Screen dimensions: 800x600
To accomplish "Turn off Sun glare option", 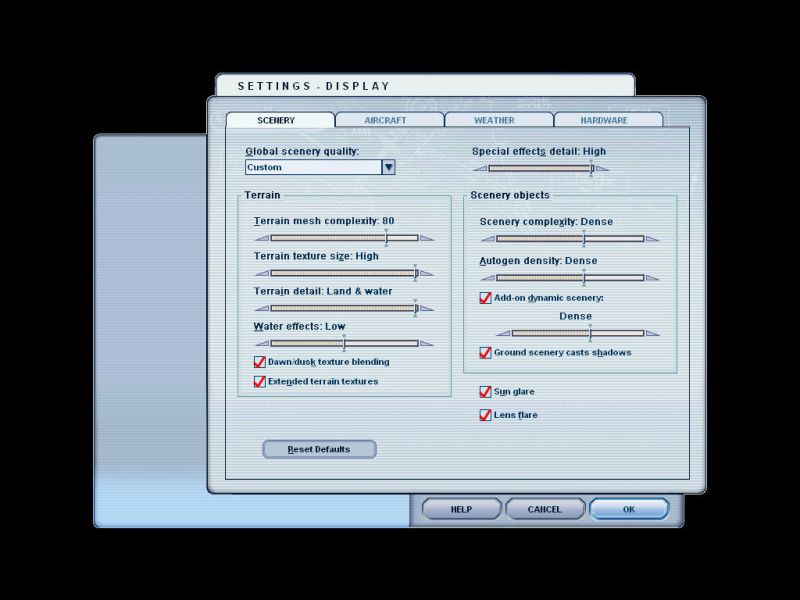I will (486, 392).
